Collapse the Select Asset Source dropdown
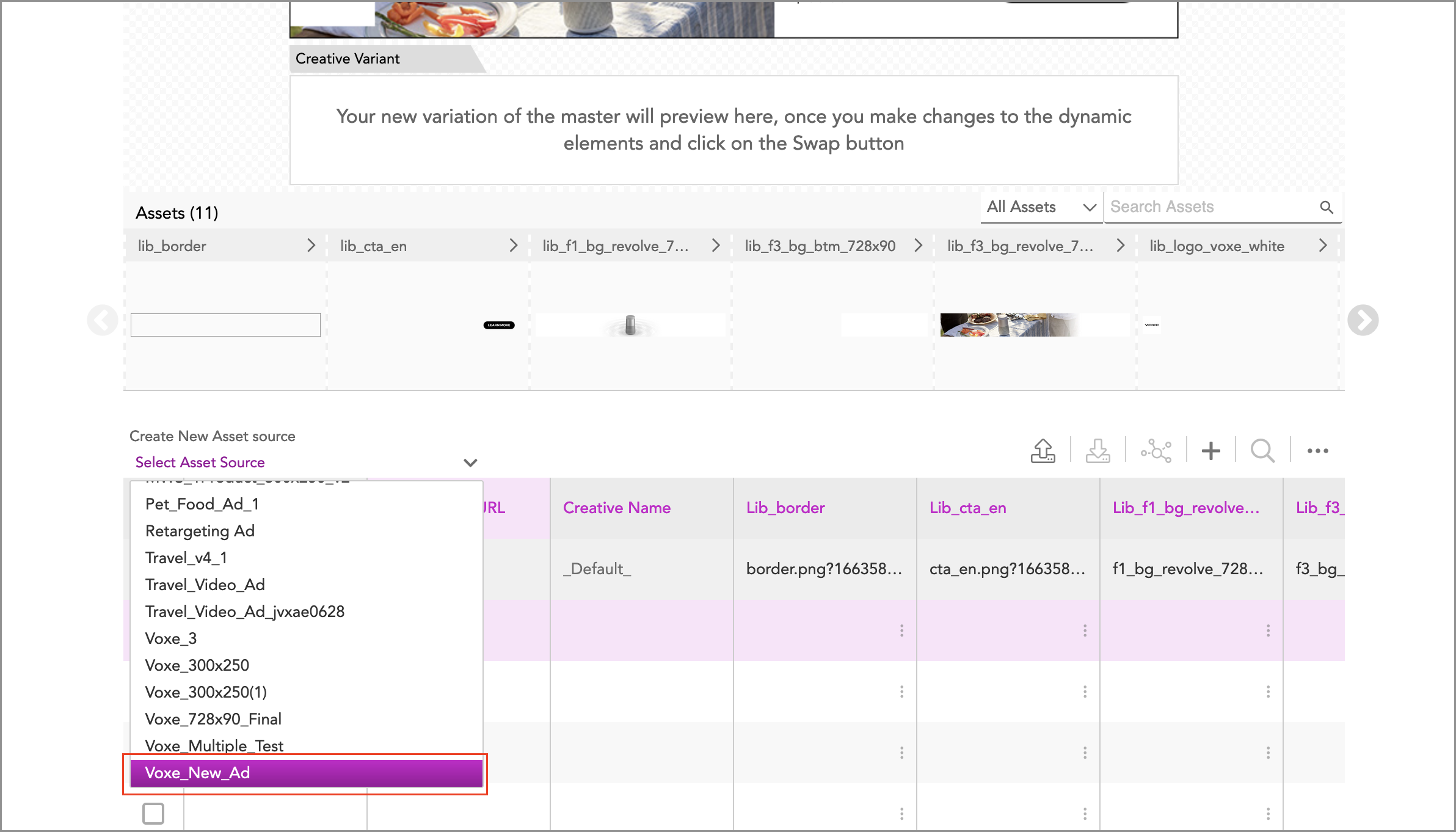Screen dimensions: 1456x832 point(470,462)
